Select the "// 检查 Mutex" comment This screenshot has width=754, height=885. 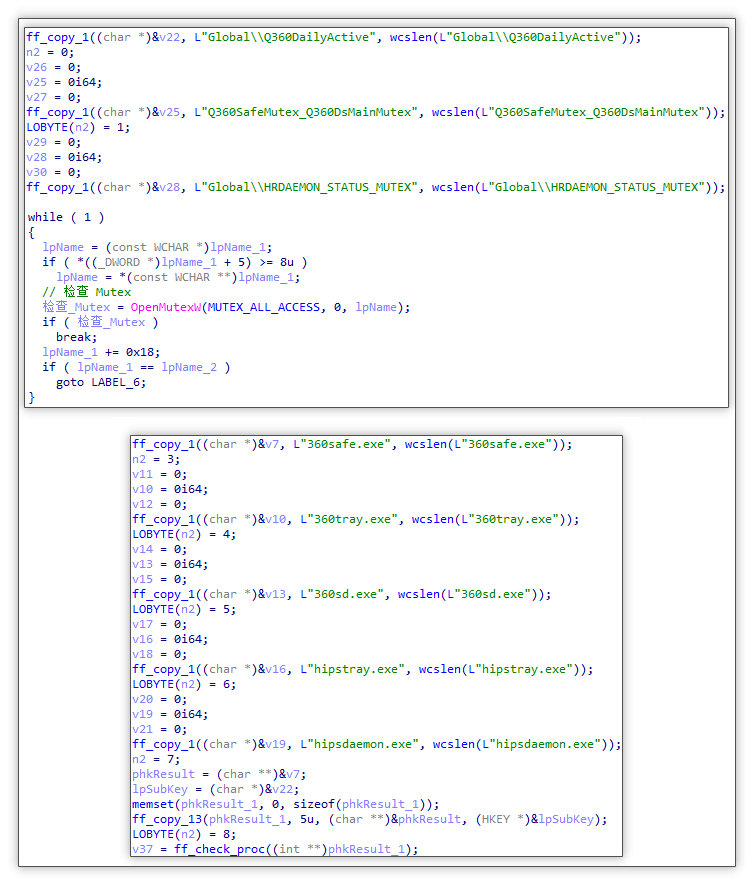[86, 292]
